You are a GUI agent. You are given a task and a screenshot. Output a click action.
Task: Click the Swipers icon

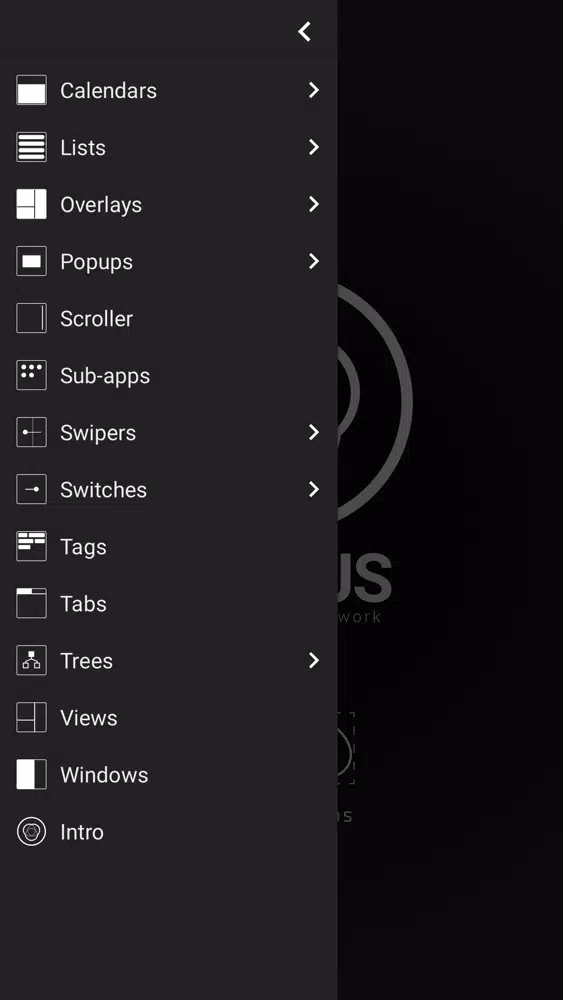(x=31, y=432)
